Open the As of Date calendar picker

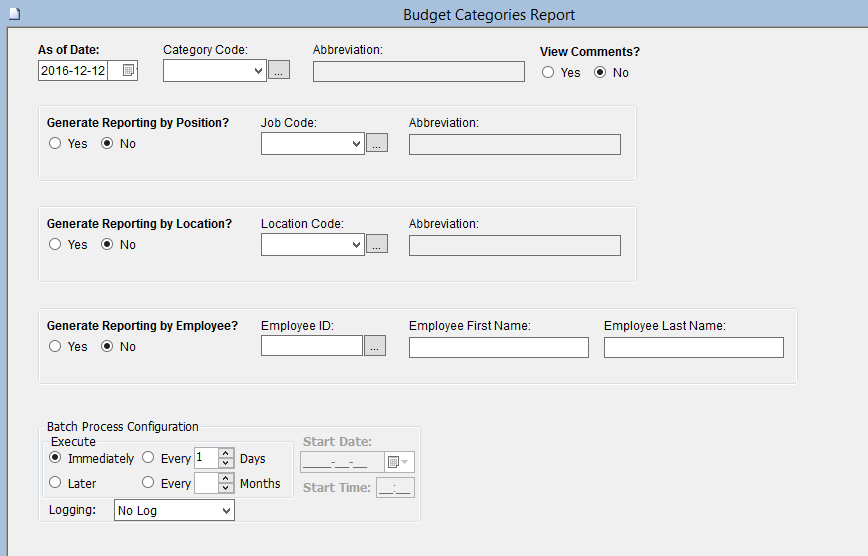[128, 71]
